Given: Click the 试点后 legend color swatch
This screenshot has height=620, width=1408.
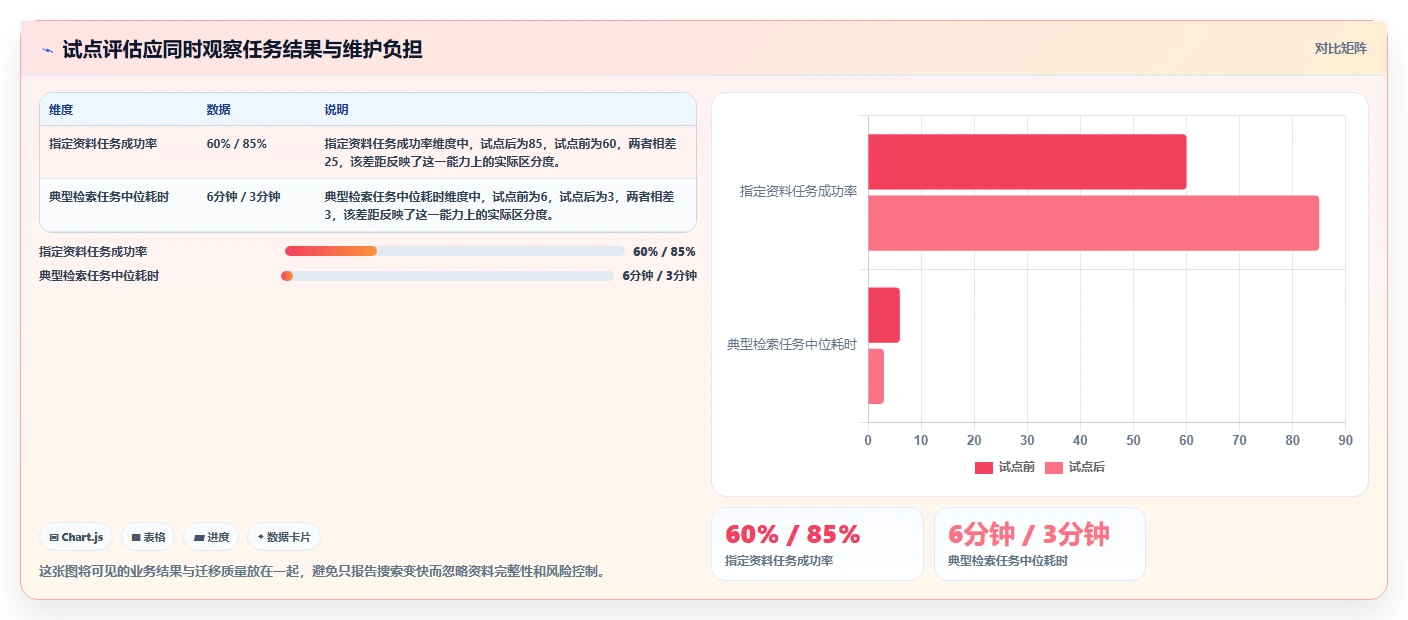Looking at the screenshot, I should click(x=1054, y=467).
